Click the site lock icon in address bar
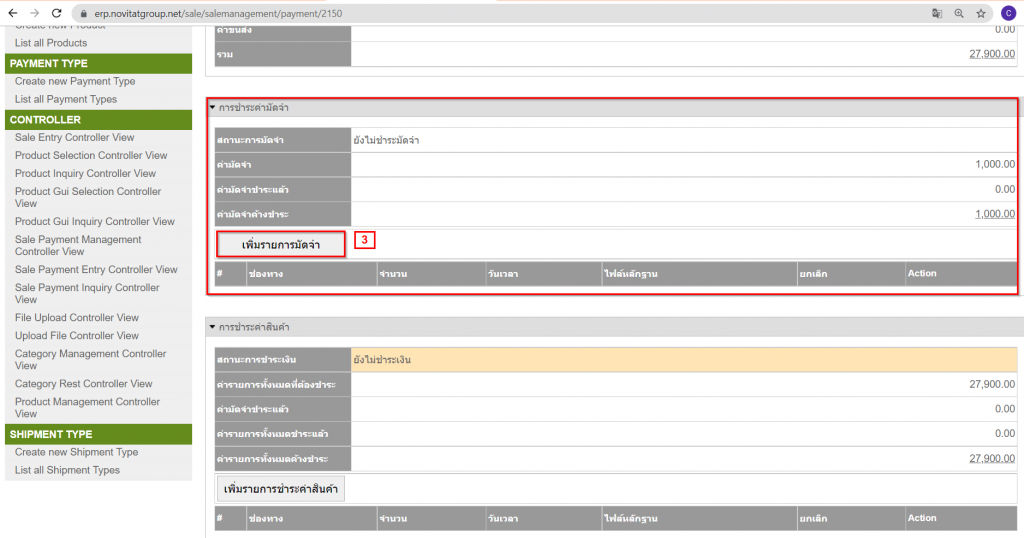This screenshot has height=538, width=1024. (86, 14)
